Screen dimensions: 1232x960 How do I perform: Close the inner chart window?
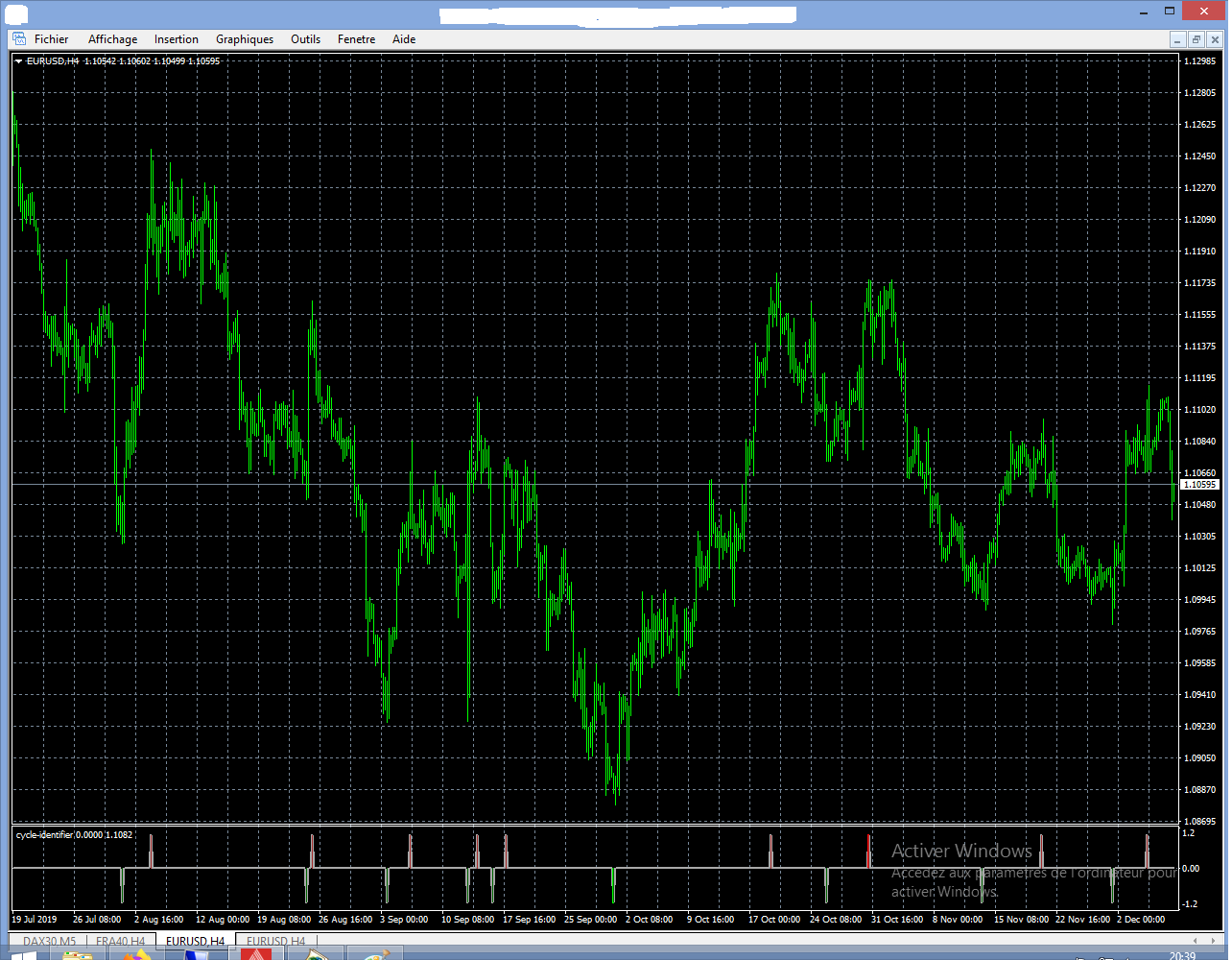pos(1215,39)
